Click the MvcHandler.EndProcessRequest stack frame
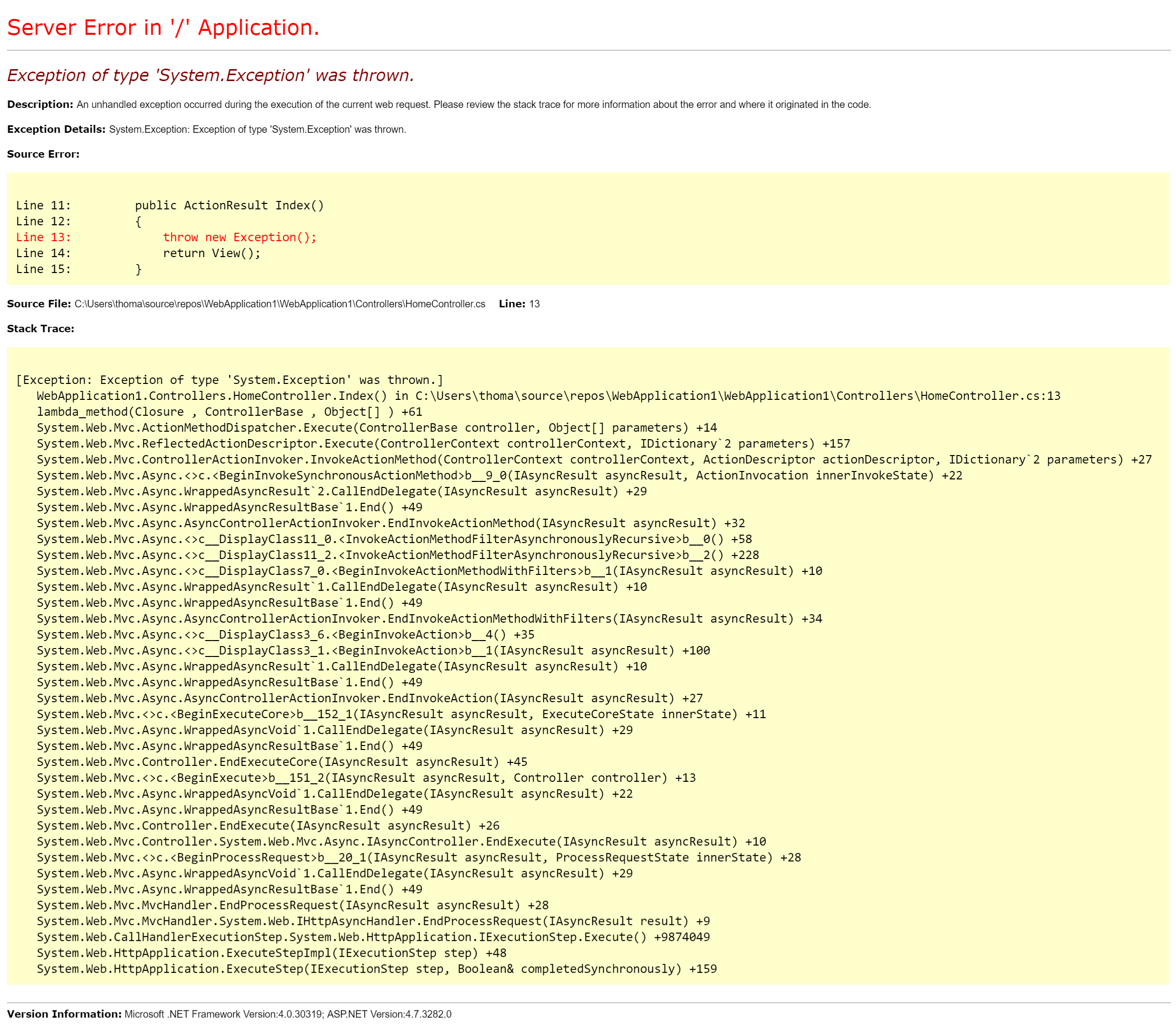Image resolution: width=1176 pixels, height=1027 pixels. 292,905
